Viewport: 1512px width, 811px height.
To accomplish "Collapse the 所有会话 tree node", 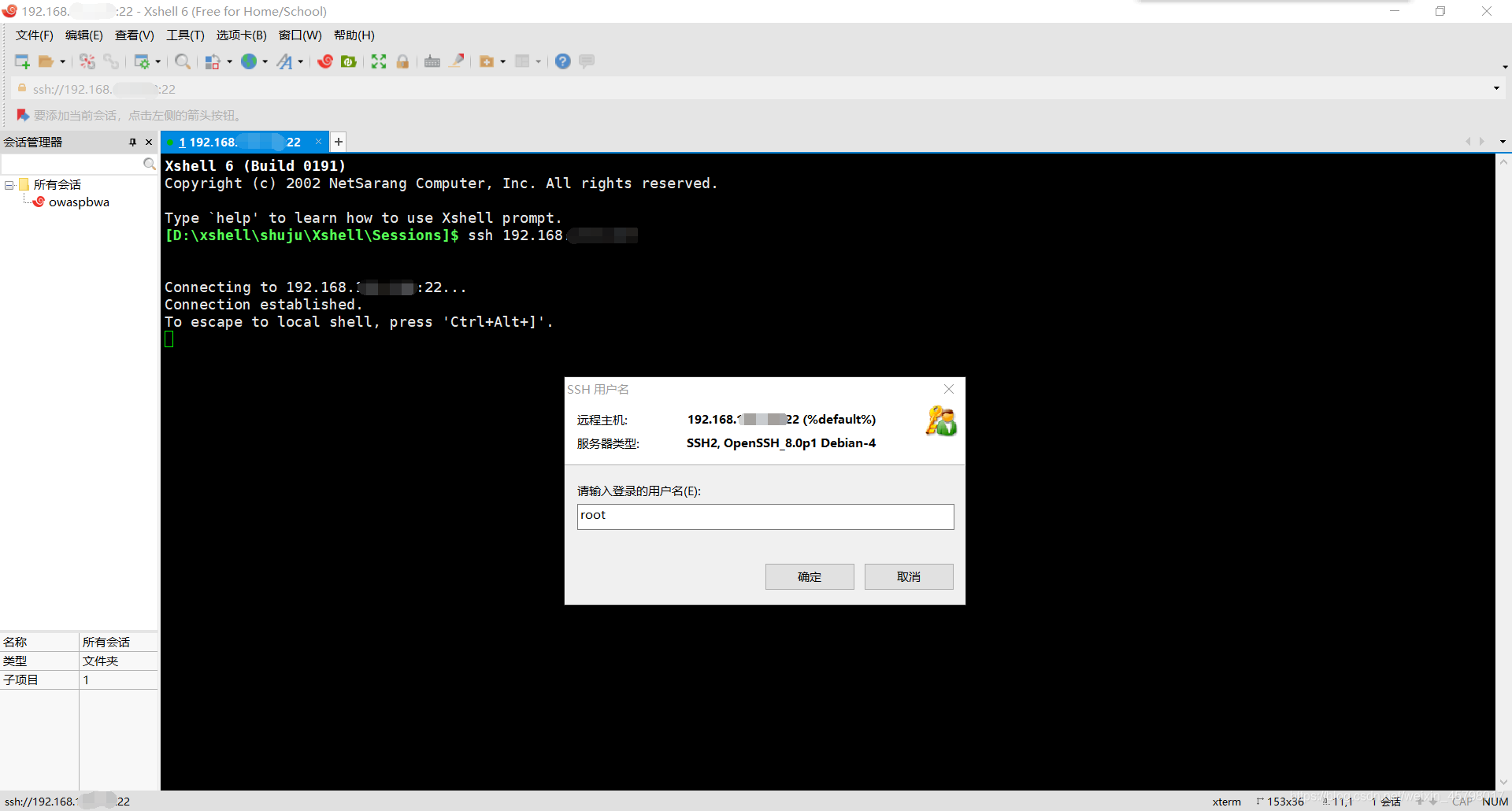I will pyautogui.click(x=9, y=185).
